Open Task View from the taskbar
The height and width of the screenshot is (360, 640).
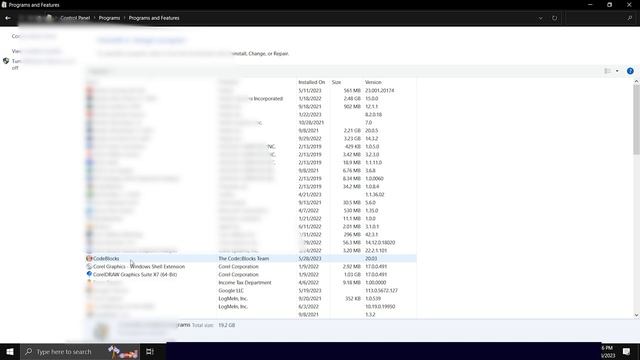click(x=150, y=351)
